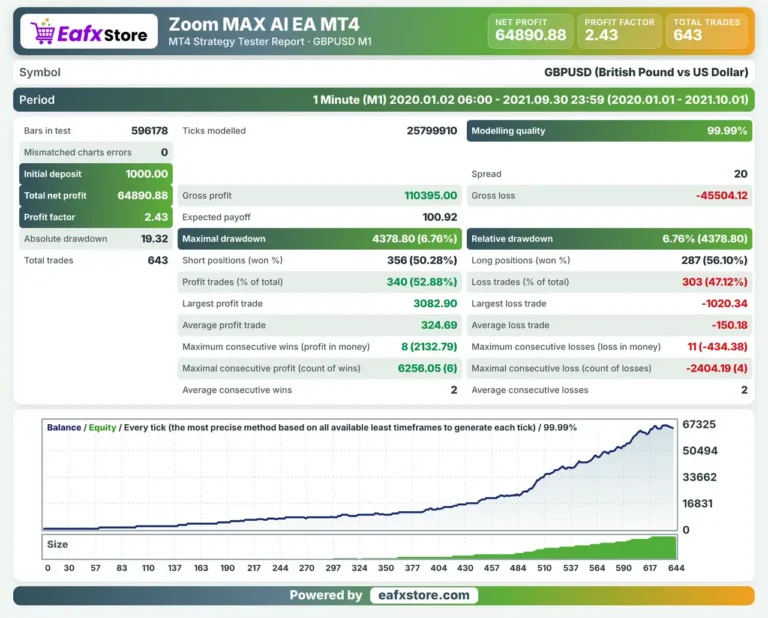The height and width of the screenshot is (618, 768).
Task: Click the Spread value 20
Action: click(x=741, y=174)
